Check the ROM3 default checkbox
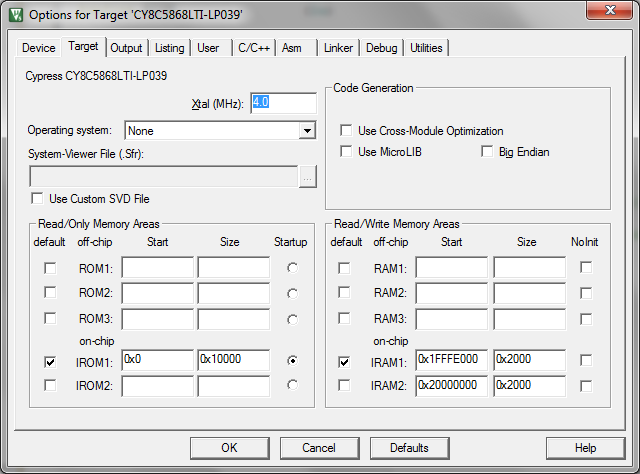640x474 pixels. tap(50, 318)
